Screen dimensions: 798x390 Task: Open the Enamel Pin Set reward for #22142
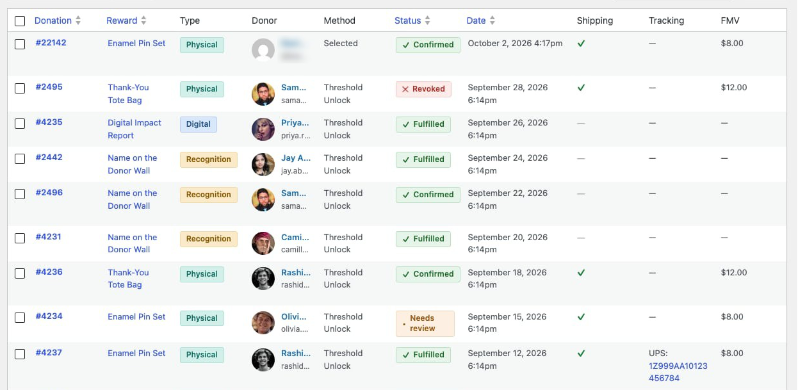[x=136, y=43]
